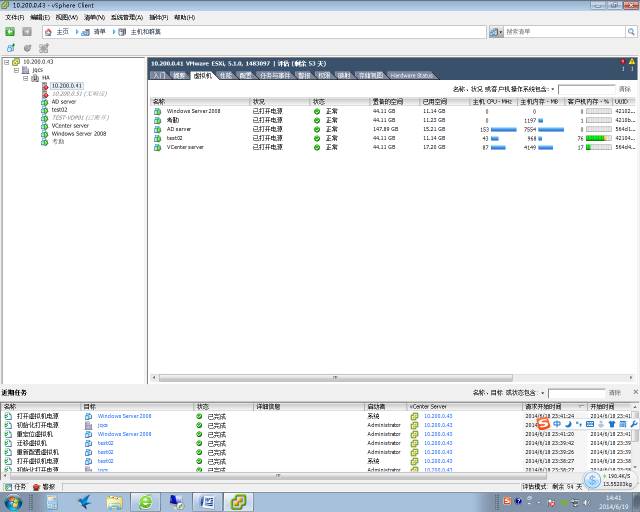Click the 主机和群集 hosts and clusters breadcrumb icon
640x512 pixels.
tap(122, 32)
